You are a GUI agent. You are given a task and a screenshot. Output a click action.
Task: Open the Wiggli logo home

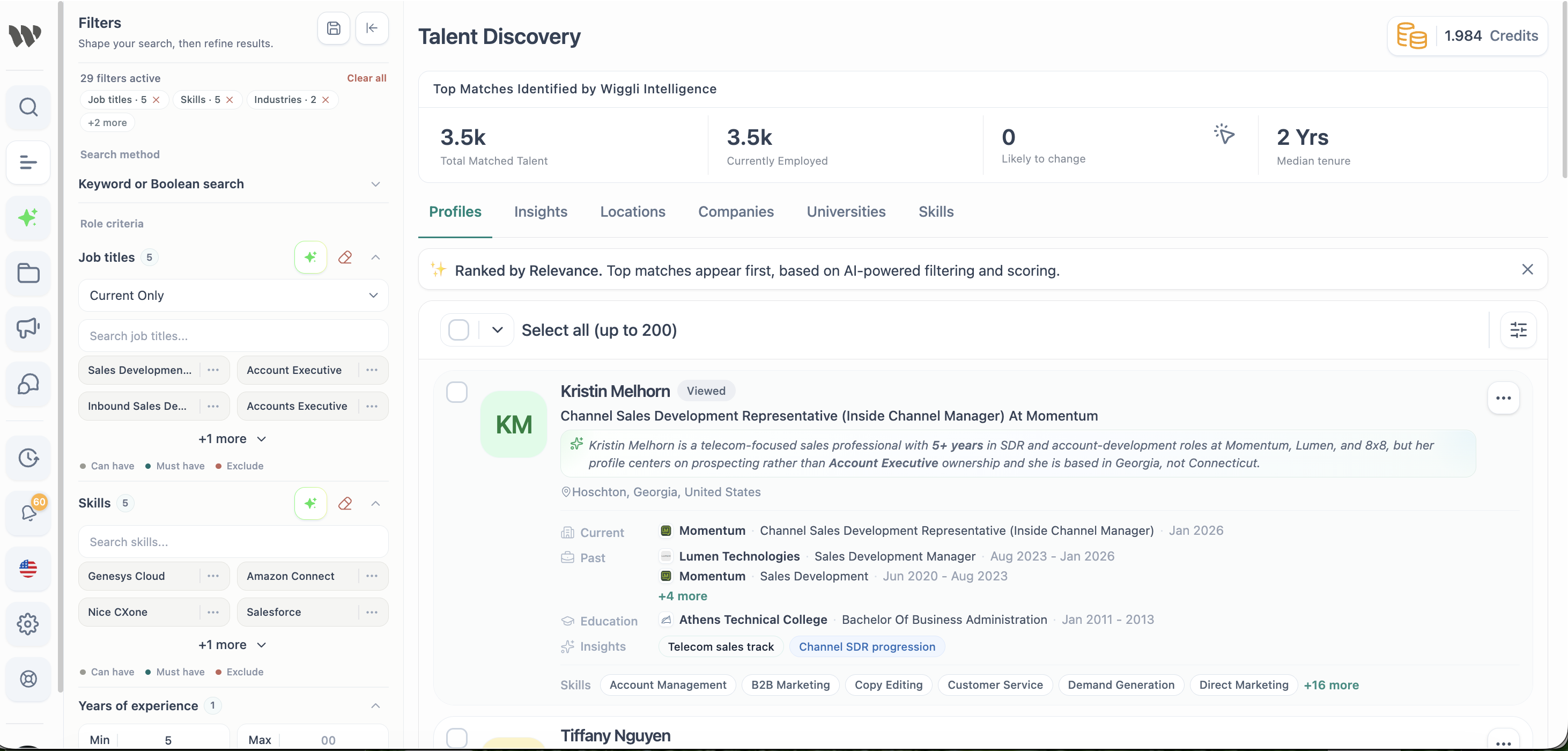coord(26,35)
